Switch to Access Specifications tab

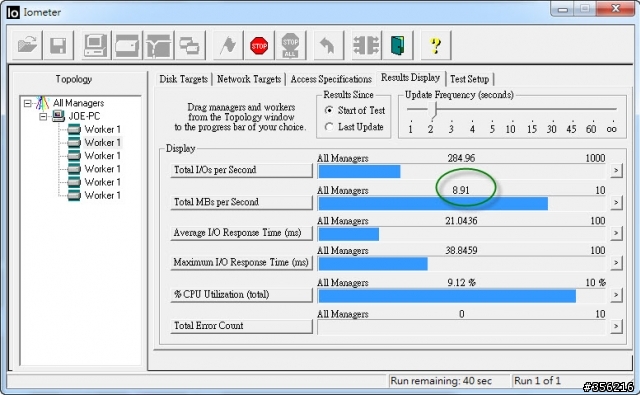pyautogui.click(x=331, y=79)
